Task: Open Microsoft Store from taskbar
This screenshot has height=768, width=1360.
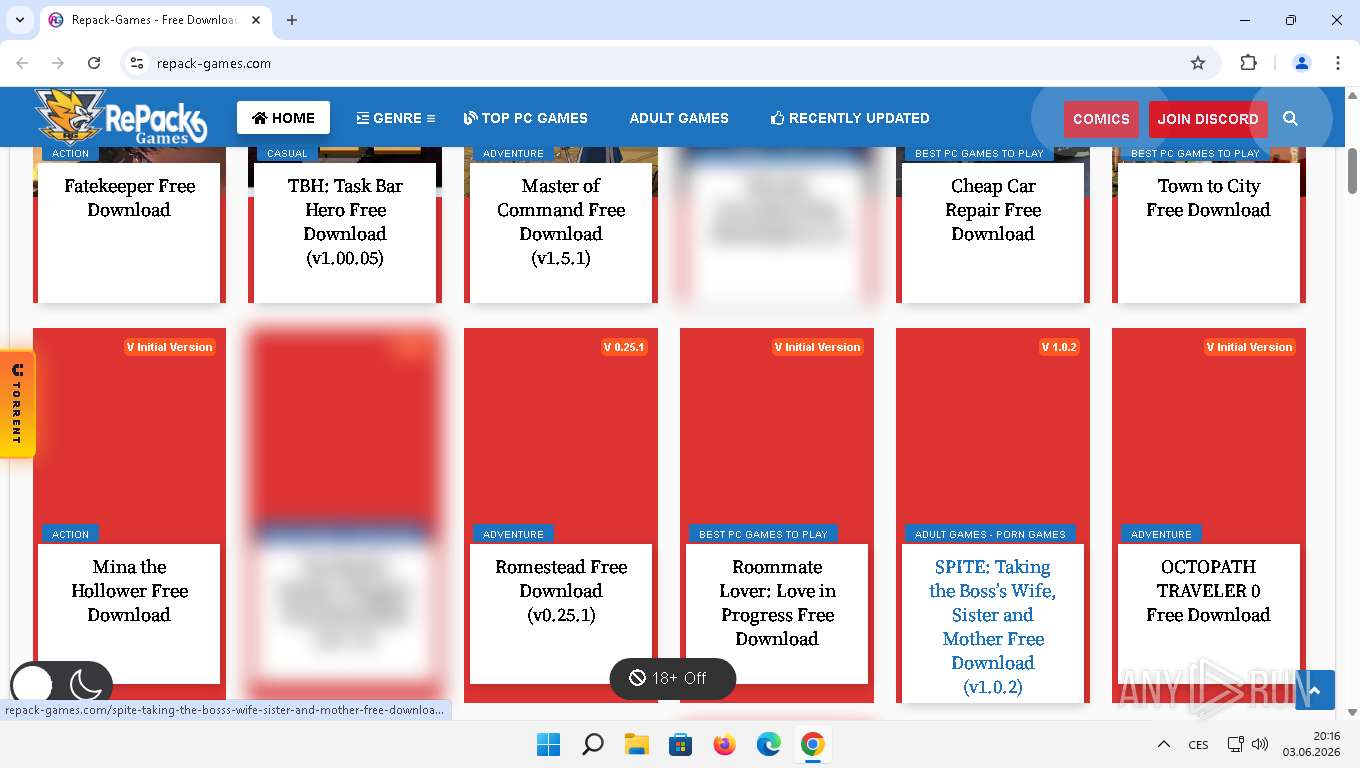Action: click(x=681, y=744)
